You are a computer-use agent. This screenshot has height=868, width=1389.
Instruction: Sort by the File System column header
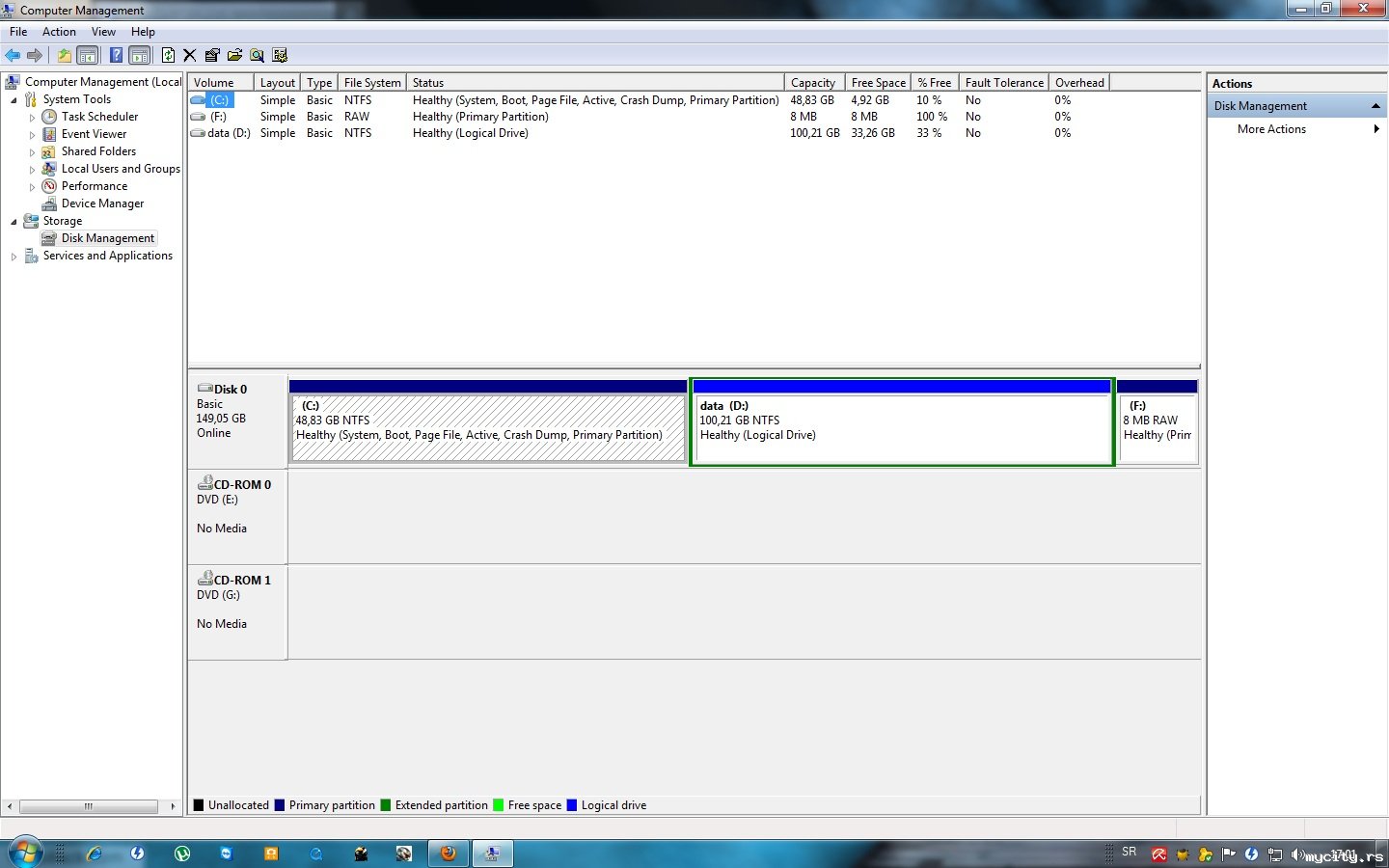(x=372, y=83)
